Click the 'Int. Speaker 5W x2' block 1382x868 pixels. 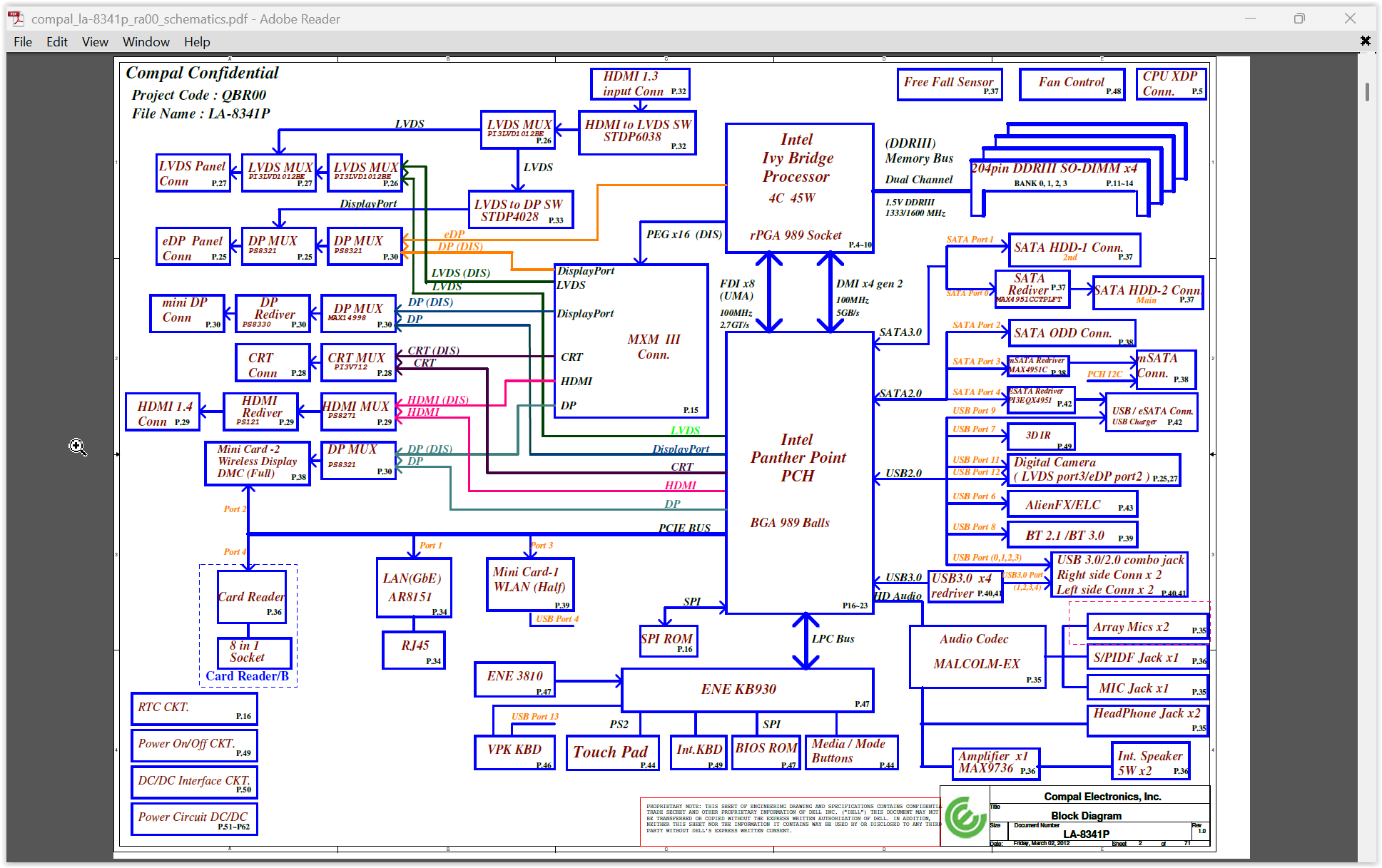(1150, 761)
